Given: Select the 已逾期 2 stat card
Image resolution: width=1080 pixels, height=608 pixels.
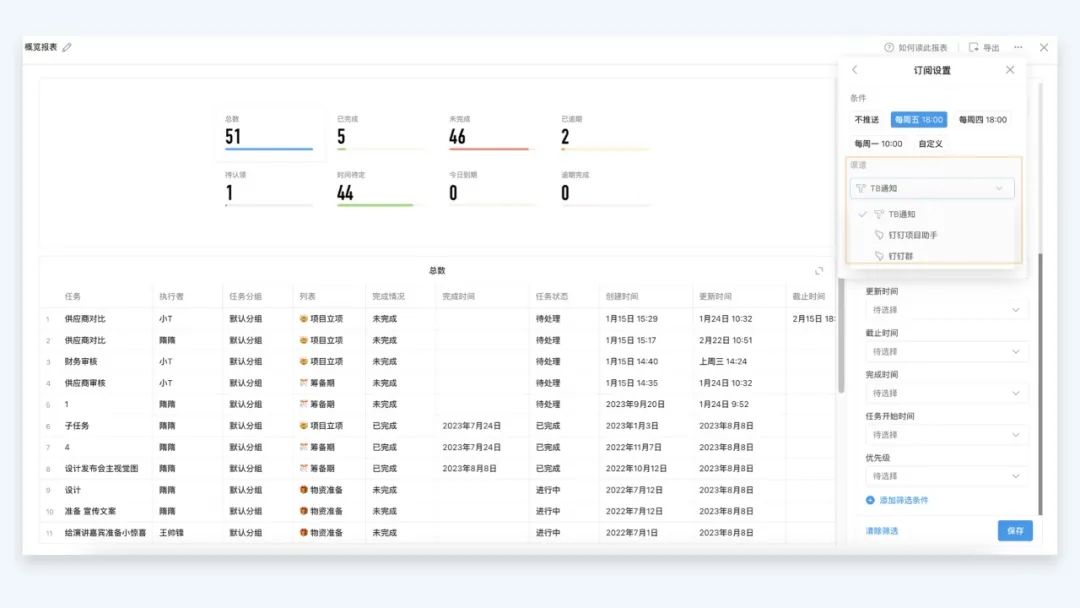Looking at the screenshot, I should click(605, 132).
